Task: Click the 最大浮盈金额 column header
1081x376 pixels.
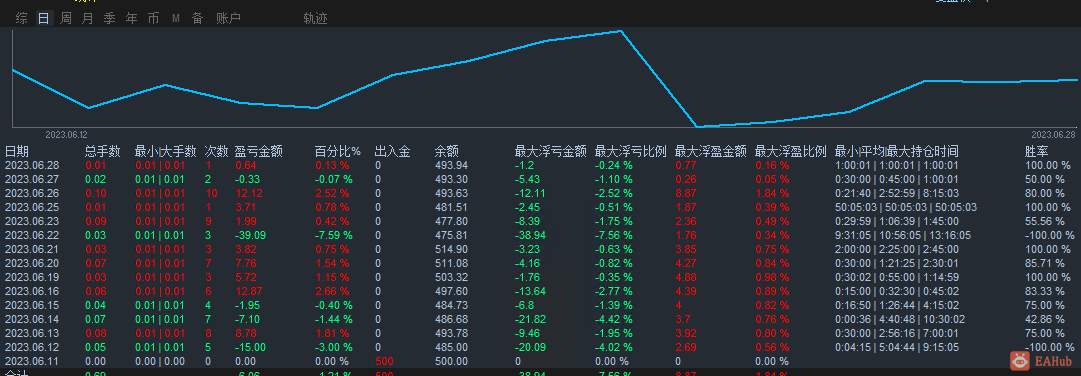Action: (710, 151)
